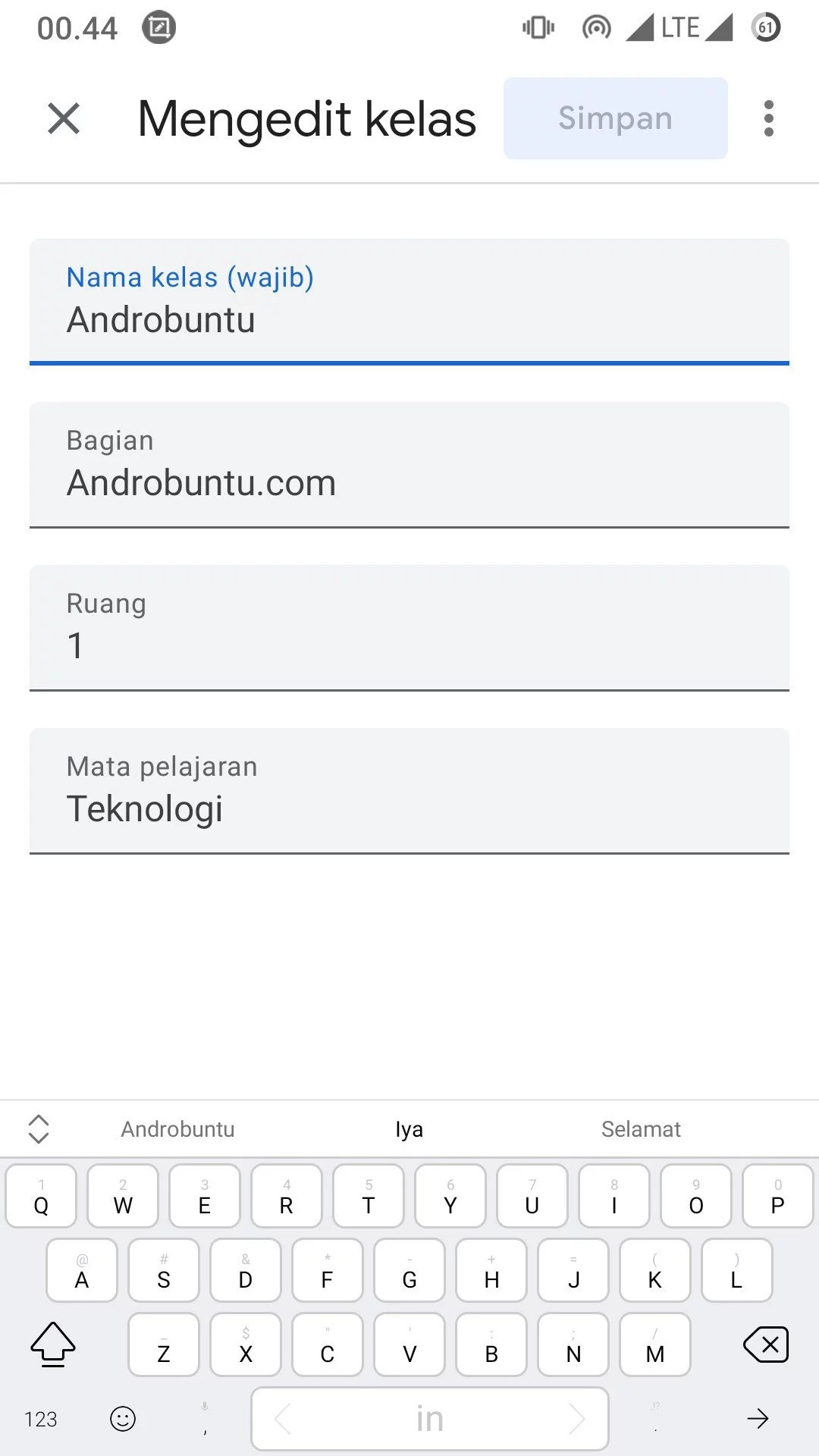Close the Mengedit kelas editor
819x1456 pixels.
pyautogui.click(x=63, y=118)
